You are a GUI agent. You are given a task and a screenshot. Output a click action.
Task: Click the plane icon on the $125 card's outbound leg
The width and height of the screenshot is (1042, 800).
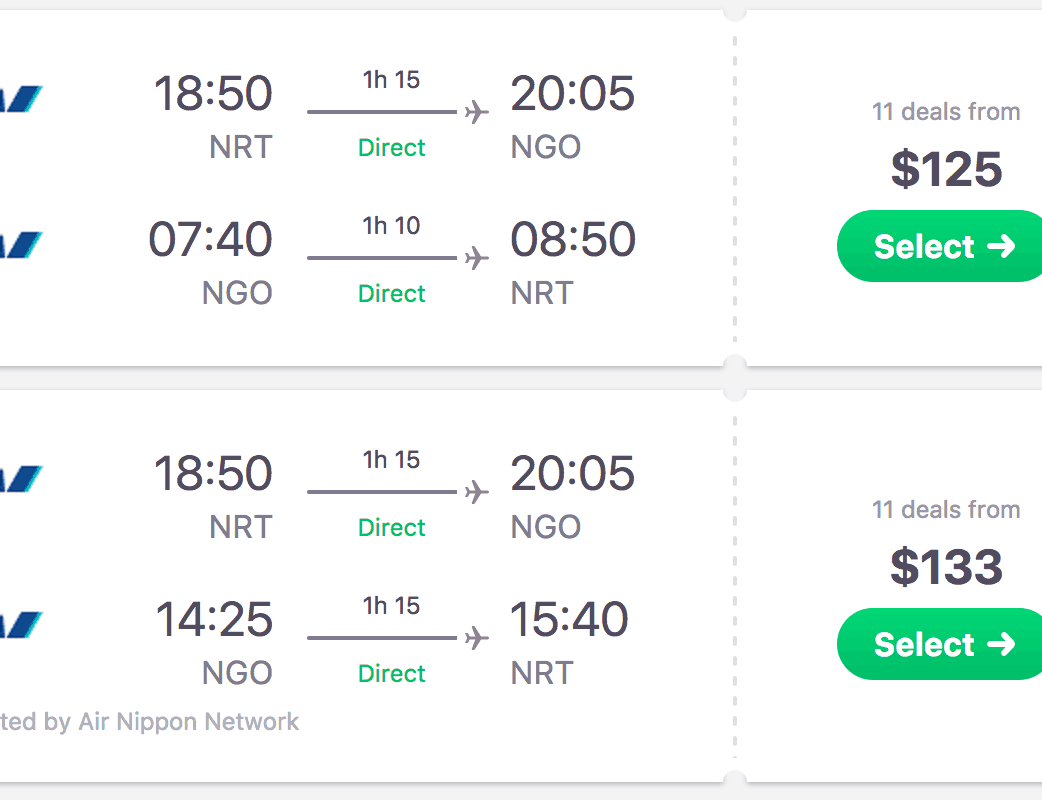[477, 112]
